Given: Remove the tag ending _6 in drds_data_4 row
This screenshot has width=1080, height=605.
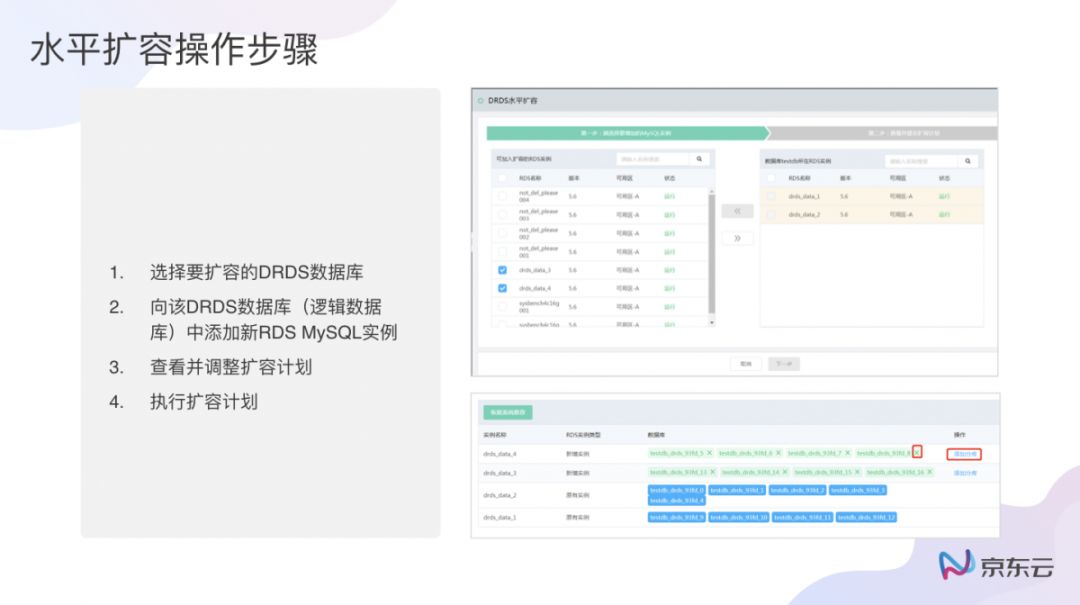Looking at the screenshot, I should [x=778, y=453].
